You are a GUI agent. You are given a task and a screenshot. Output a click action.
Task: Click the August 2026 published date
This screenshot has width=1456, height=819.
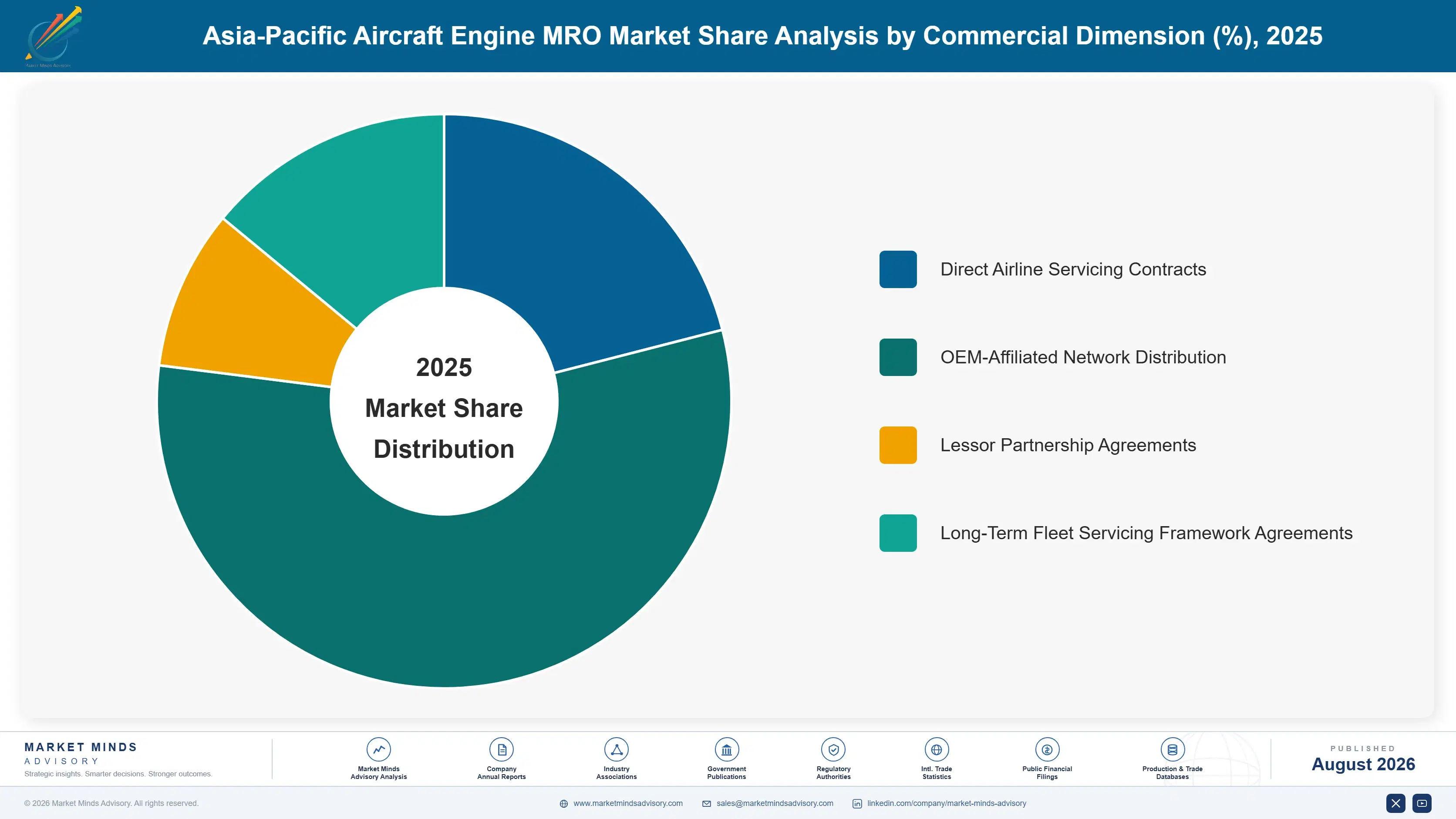(1363, 764)
